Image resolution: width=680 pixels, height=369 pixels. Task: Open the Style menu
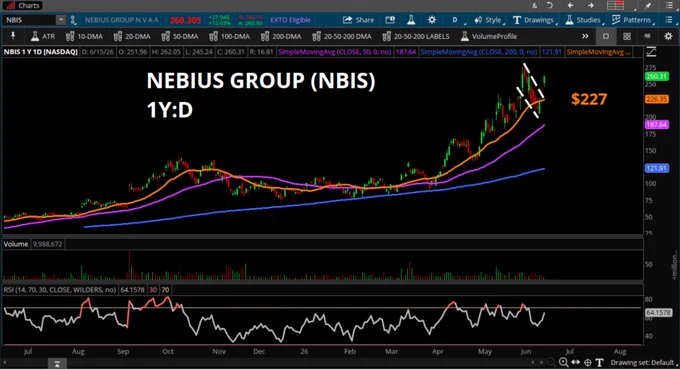(488, 20)
